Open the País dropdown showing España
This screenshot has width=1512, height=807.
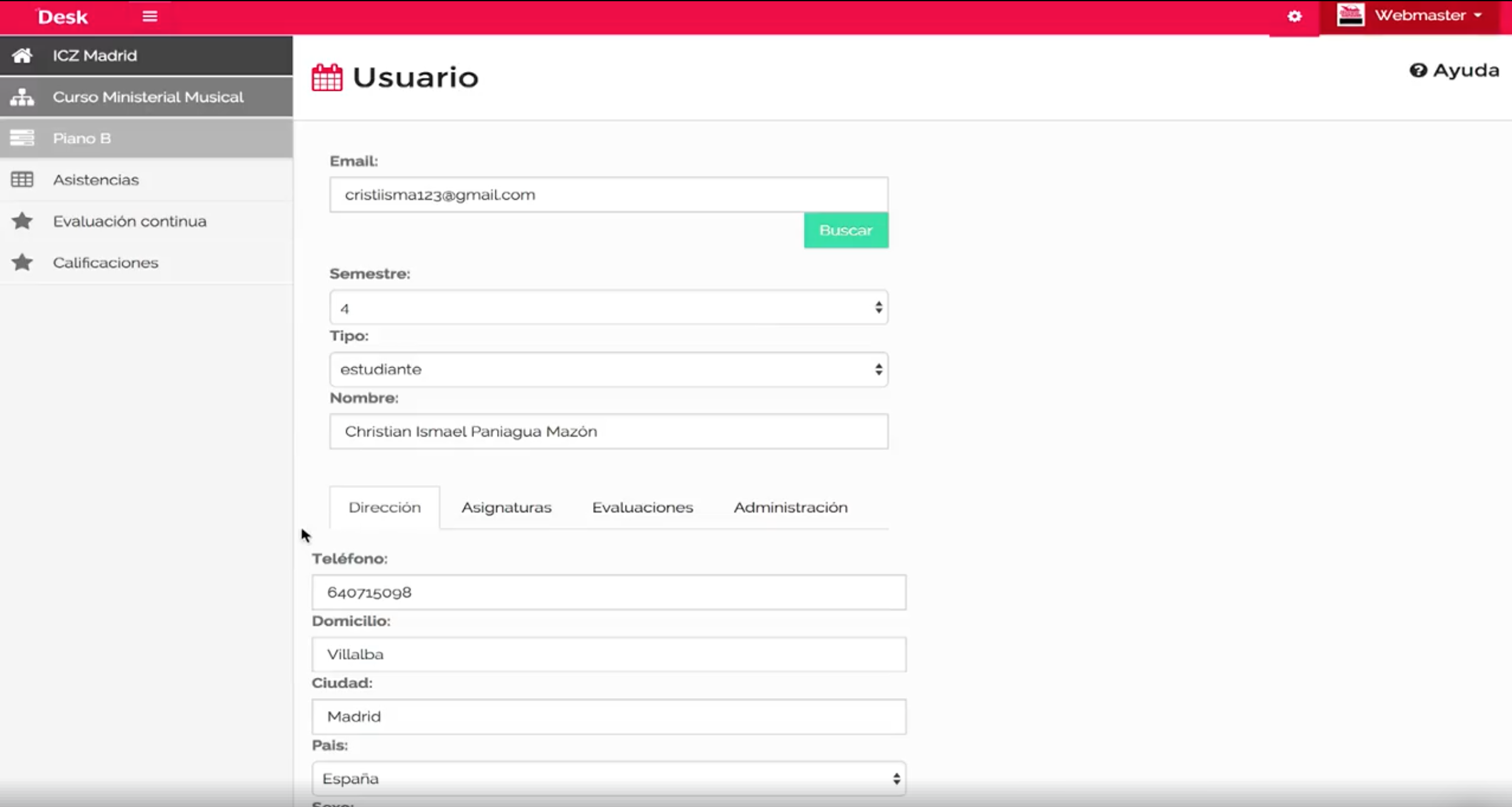(x=608, y=779)
